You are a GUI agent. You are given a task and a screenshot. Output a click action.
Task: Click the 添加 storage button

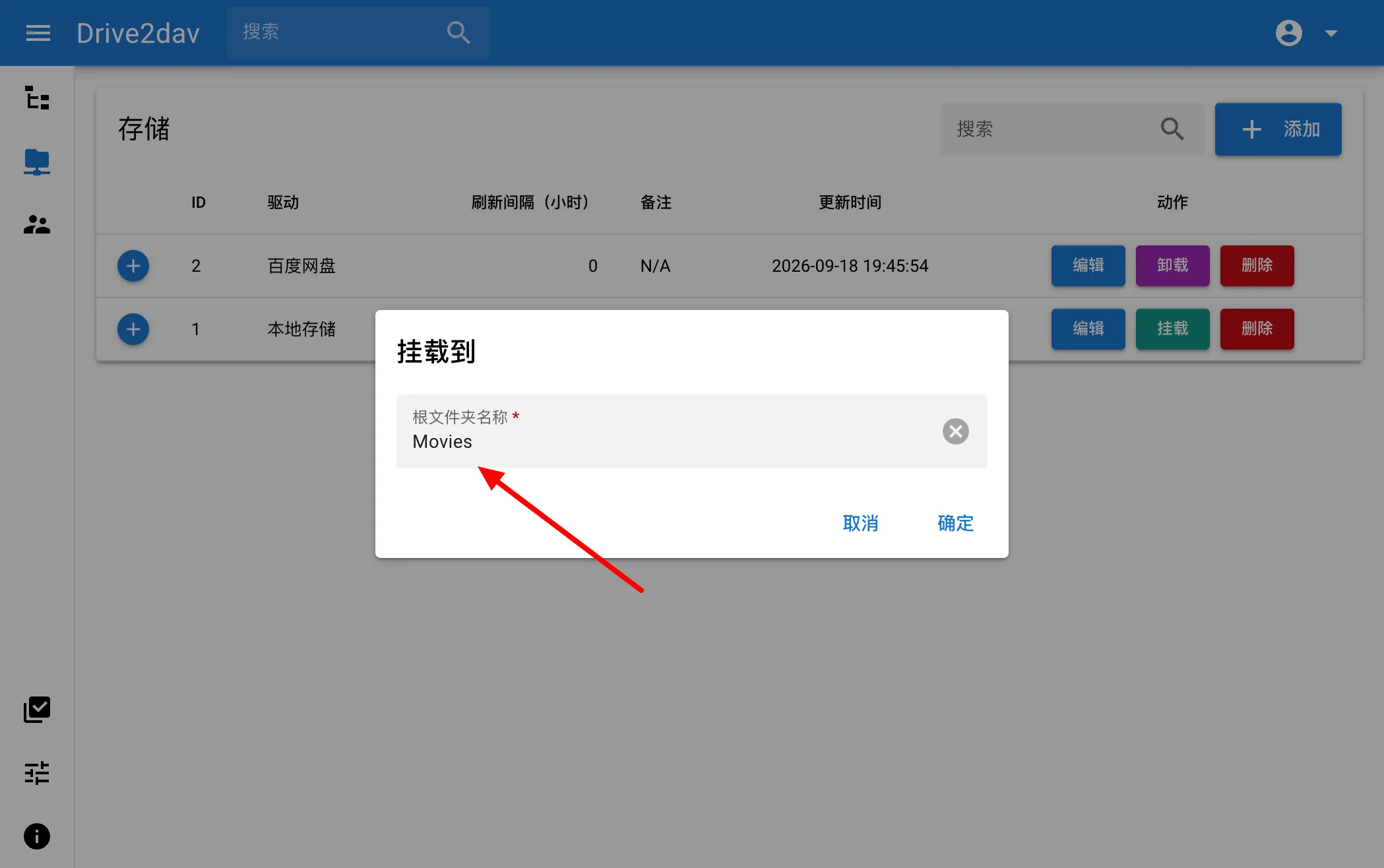click(1278, 129)
